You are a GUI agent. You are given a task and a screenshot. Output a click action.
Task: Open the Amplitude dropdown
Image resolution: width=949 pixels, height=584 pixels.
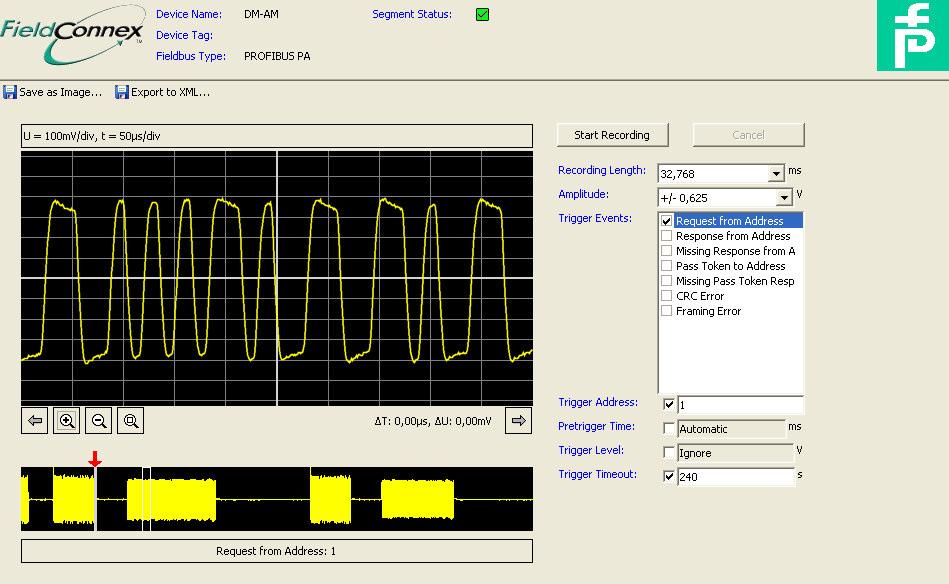784,198
